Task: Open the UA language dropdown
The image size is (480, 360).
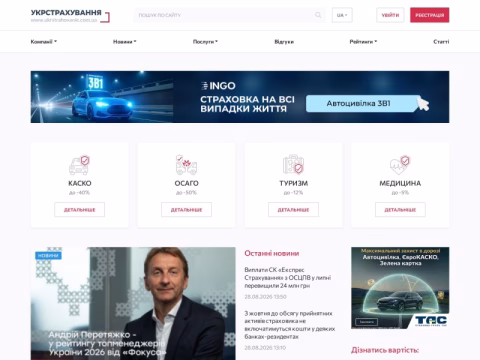Action: click(x=342, y=15)
